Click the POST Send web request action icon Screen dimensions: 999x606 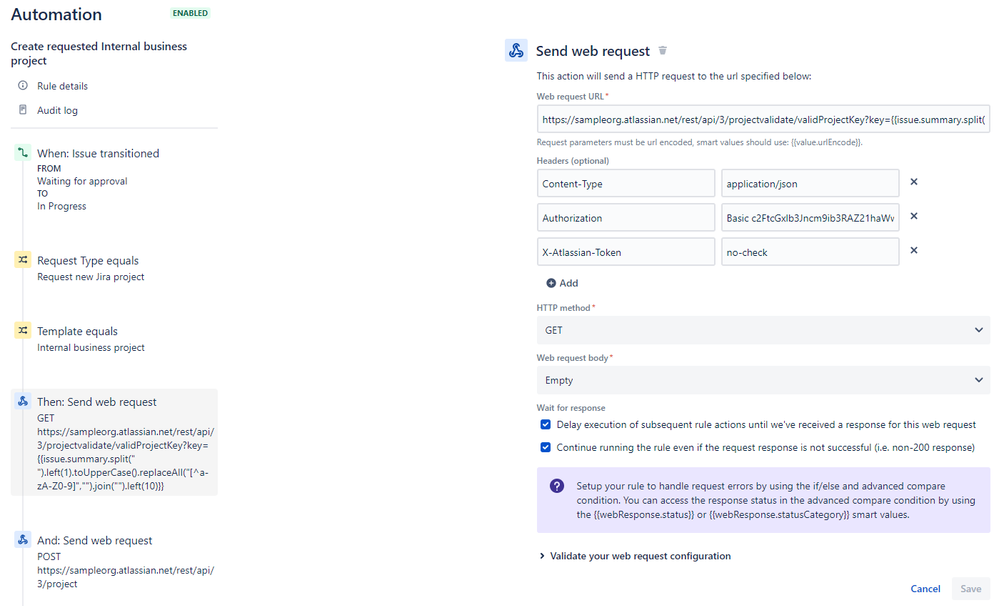23,540
